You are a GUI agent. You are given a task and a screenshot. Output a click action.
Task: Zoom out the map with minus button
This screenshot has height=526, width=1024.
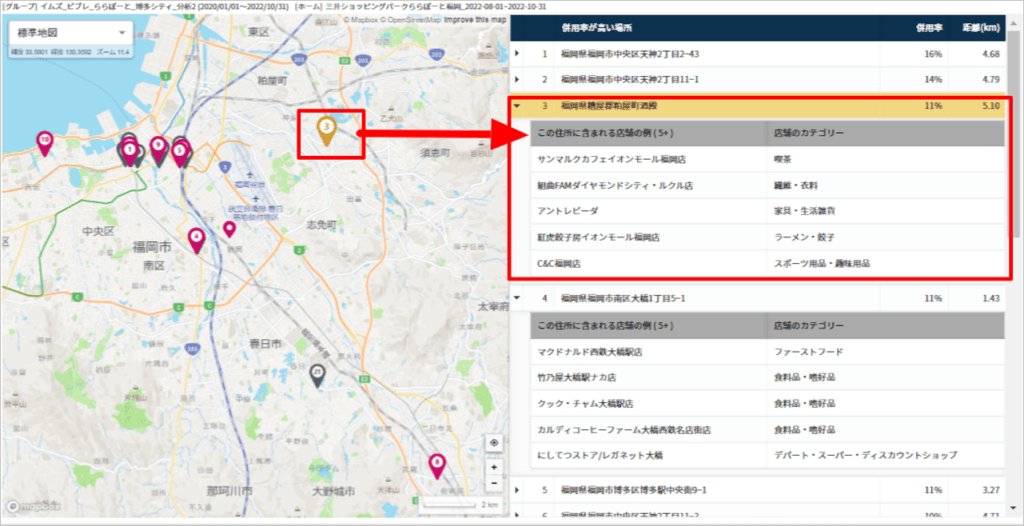coord(494,484)
